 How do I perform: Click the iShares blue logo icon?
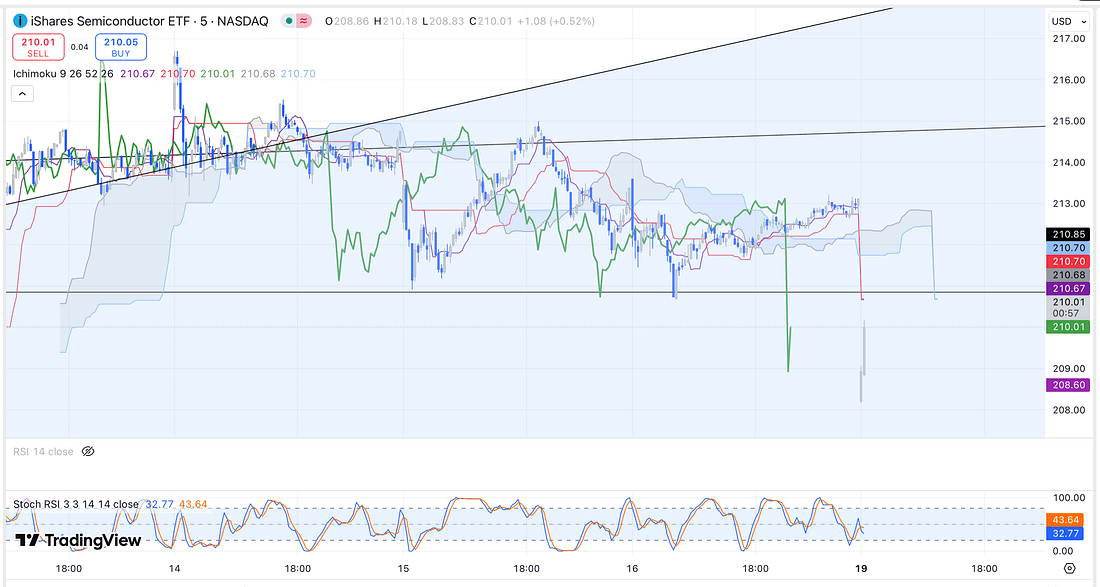[x=20, y=21]
